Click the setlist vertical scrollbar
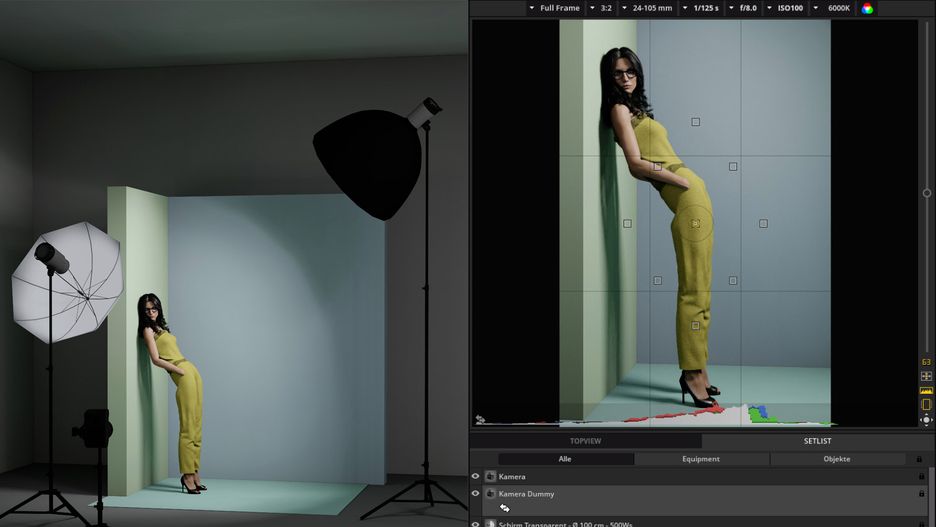Viewport: 936px width, 527px height. 930,498
